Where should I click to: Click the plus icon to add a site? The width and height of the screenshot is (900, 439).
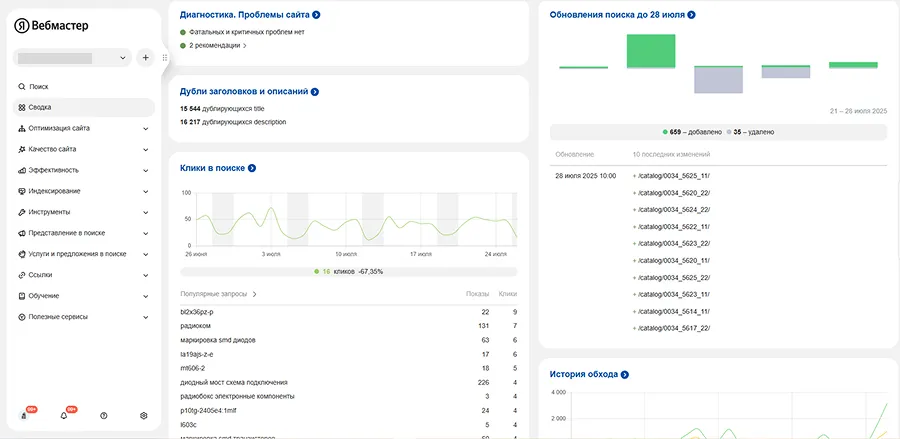(x=145, y=58)
